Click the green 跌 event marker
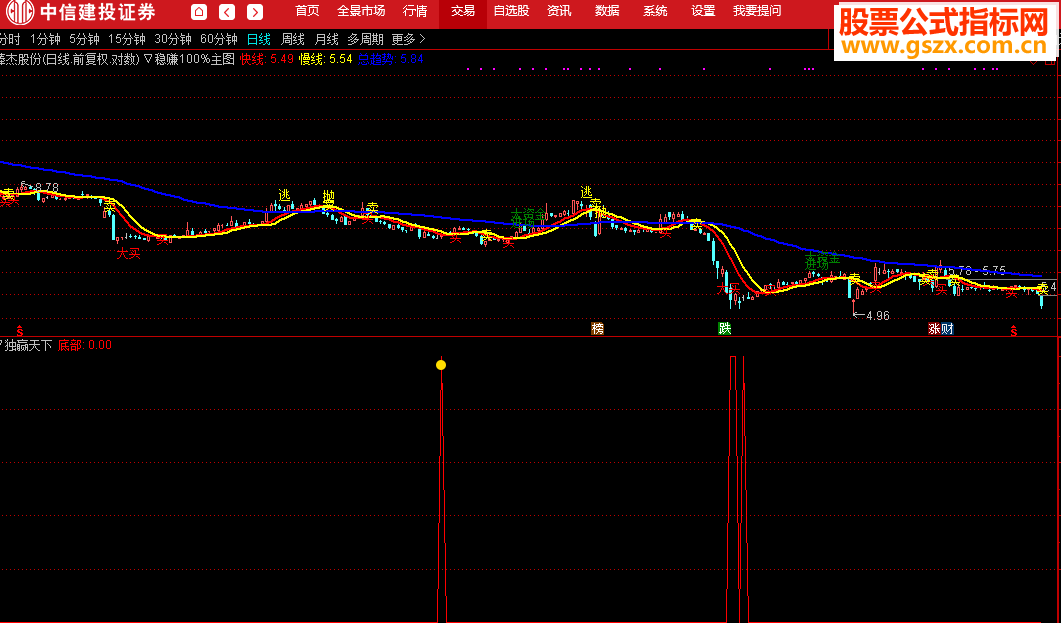Screen dimensions: 1061x623 (x=725, y=329)
